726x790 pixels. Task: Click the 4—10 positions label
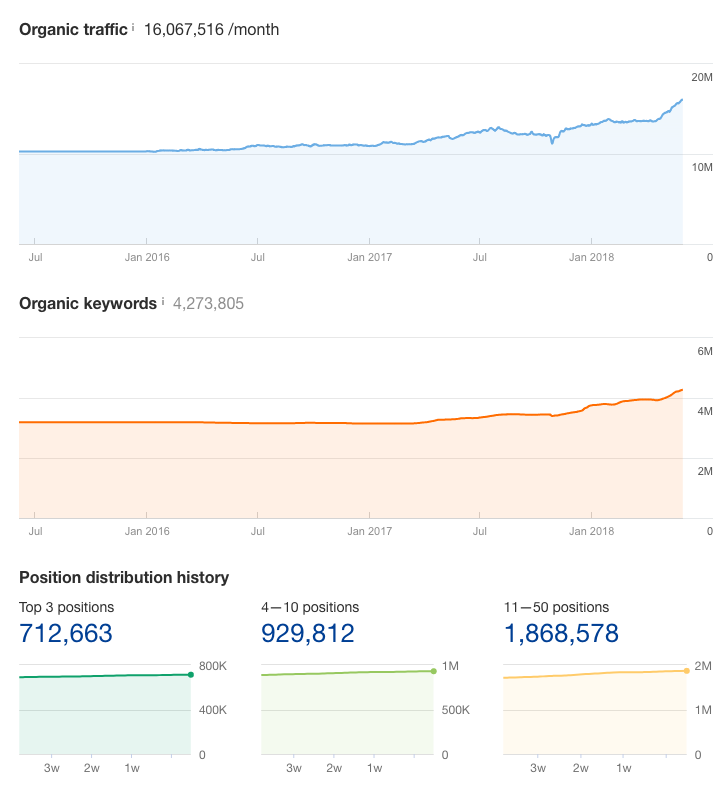point(310,607)
